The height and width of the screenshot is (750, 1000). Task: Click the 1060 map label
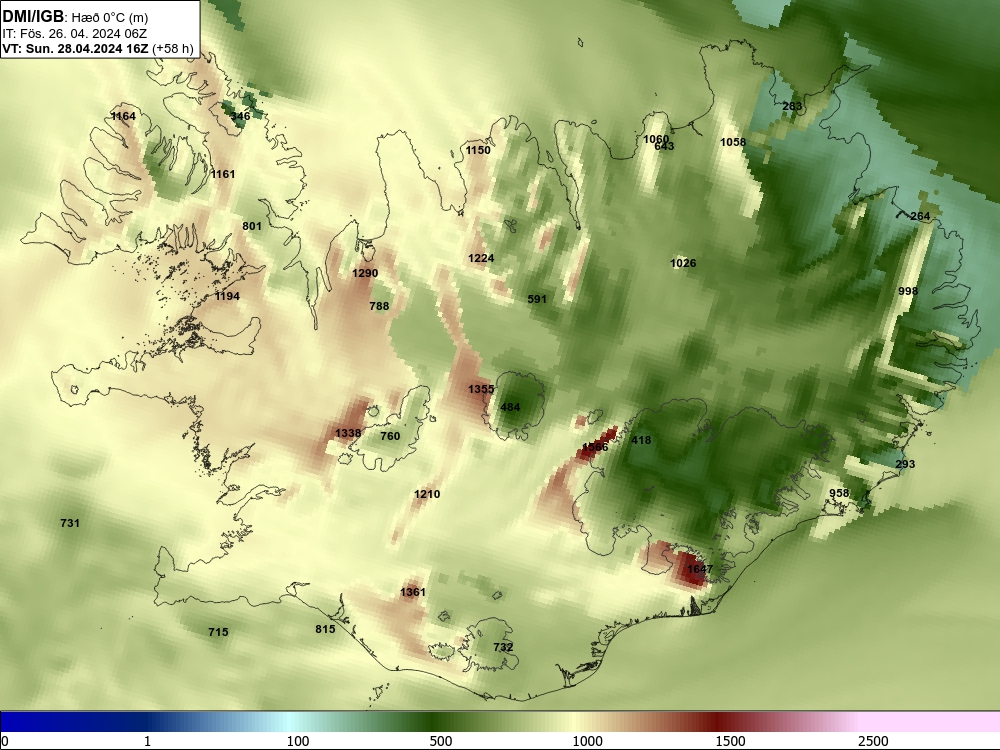[656, 139]
